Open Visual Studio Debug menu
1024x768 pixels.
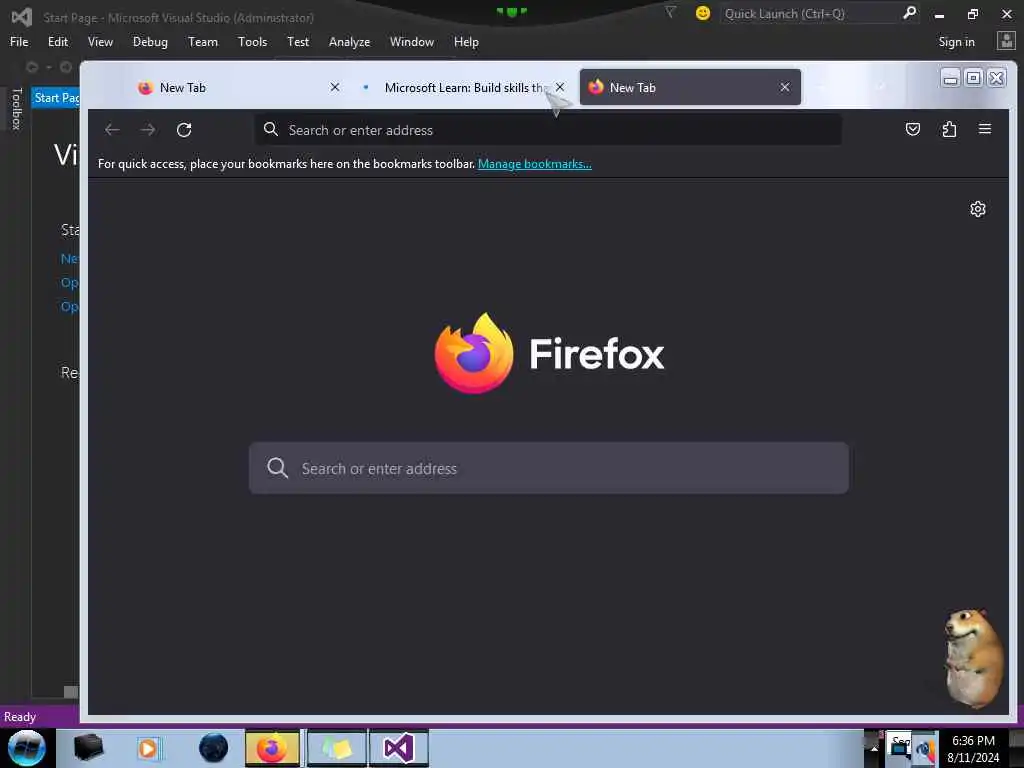(x=150, y=42)
